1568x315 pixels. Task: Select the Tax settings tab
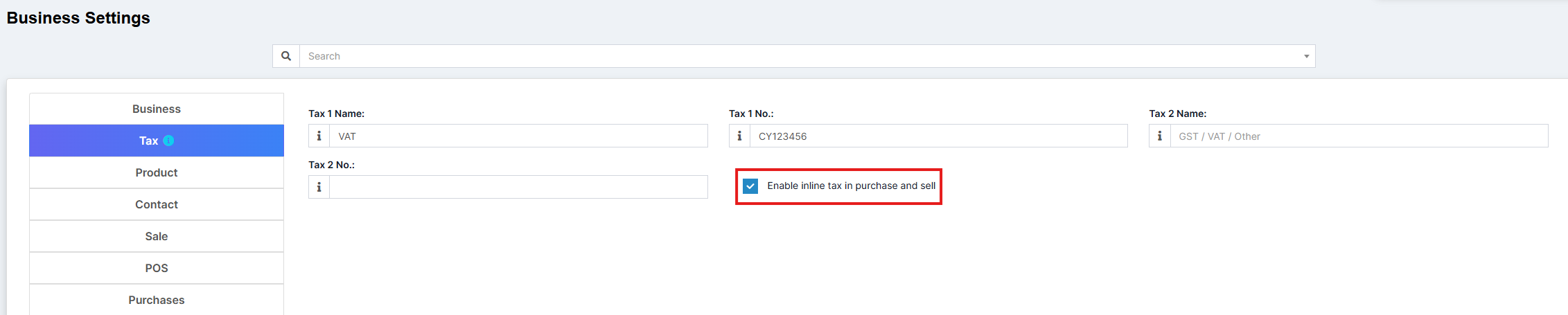[148, 141]
